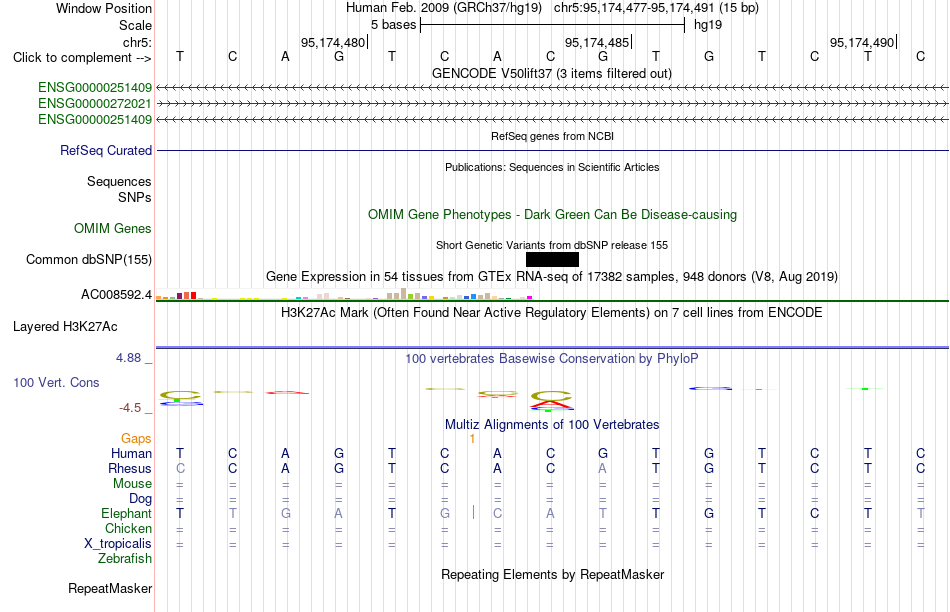Select the SNPs track label

(x=135, y=197)
